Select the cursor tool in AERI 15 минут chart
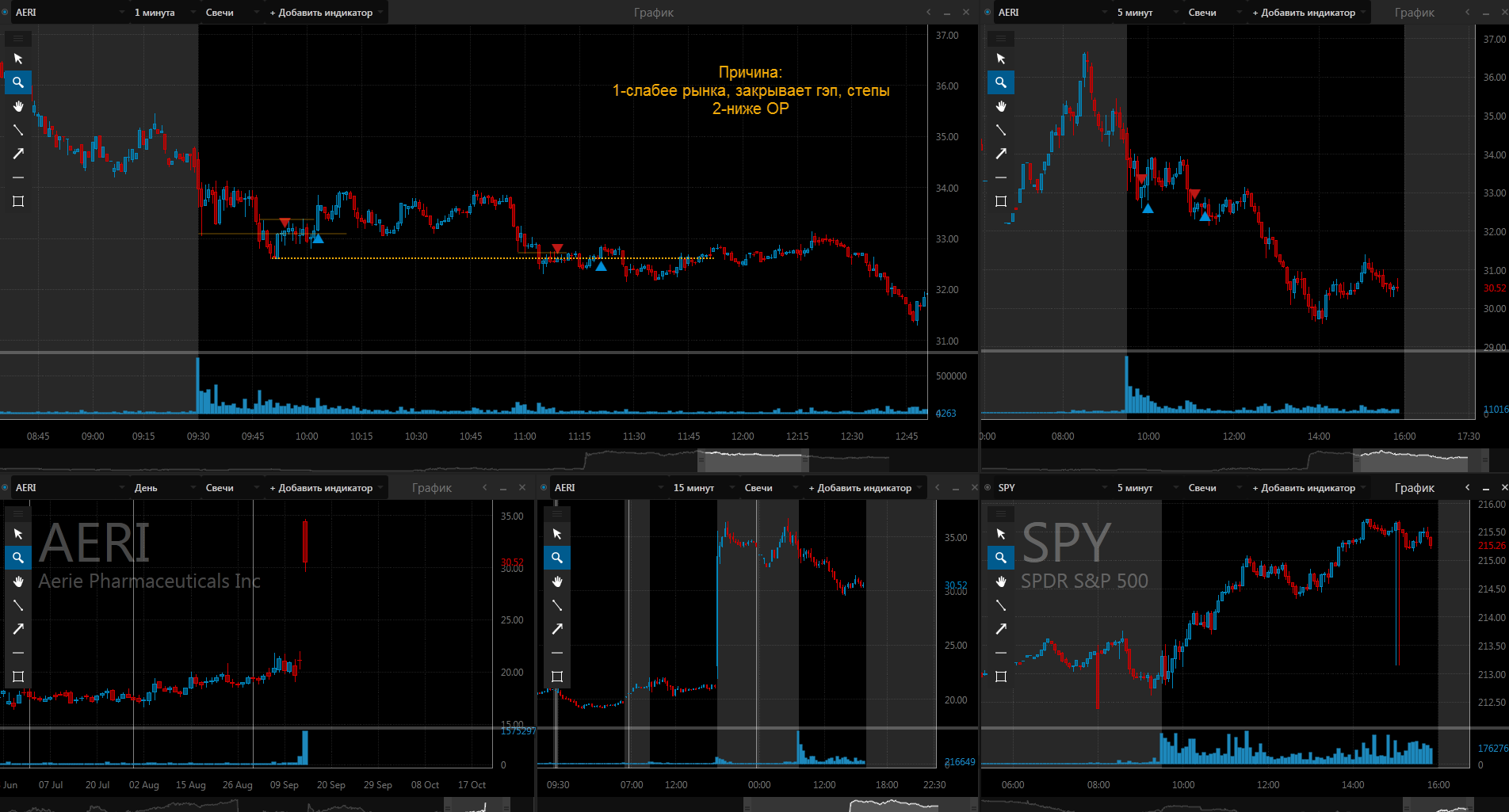This screenshot has width=1509, height=812. (x=557, y=534)
